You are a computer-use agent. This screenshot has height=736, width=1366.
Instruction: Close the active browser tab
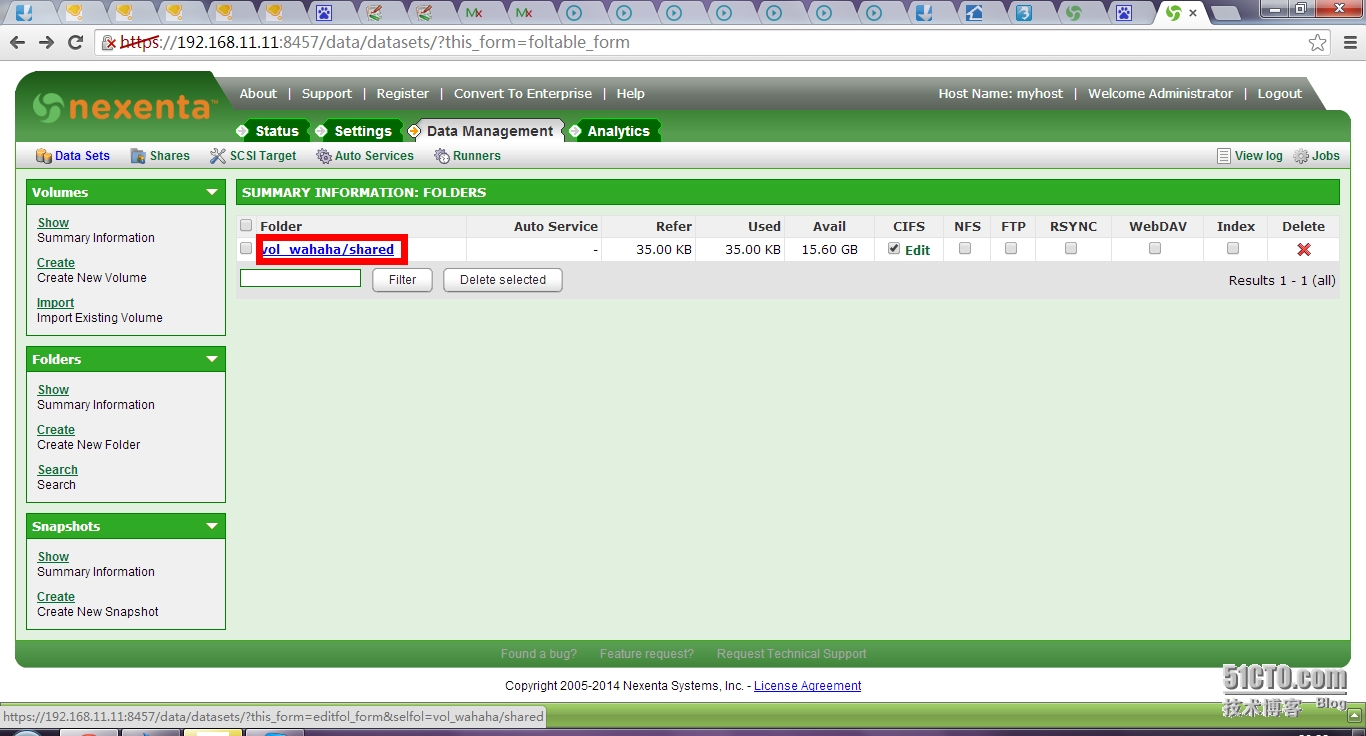(x=1193, y=13)
